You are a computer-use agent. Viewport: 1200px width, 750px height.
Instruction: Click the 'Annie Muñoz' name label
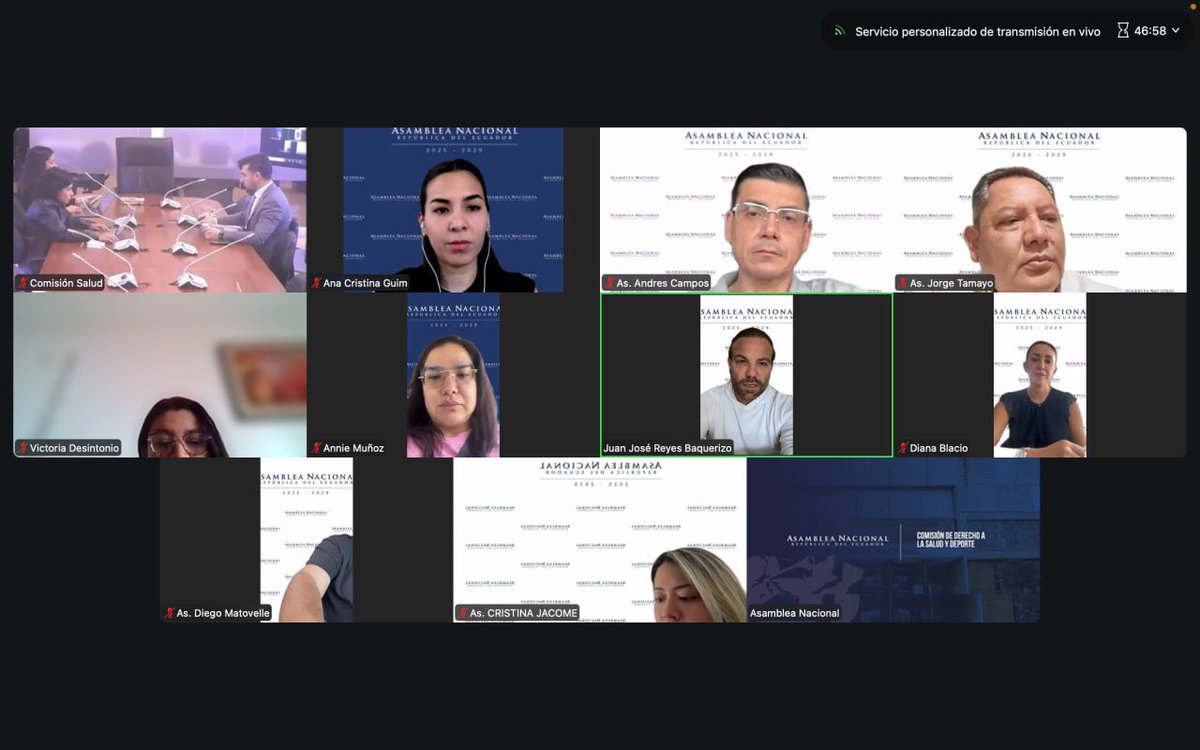point(353,448)
